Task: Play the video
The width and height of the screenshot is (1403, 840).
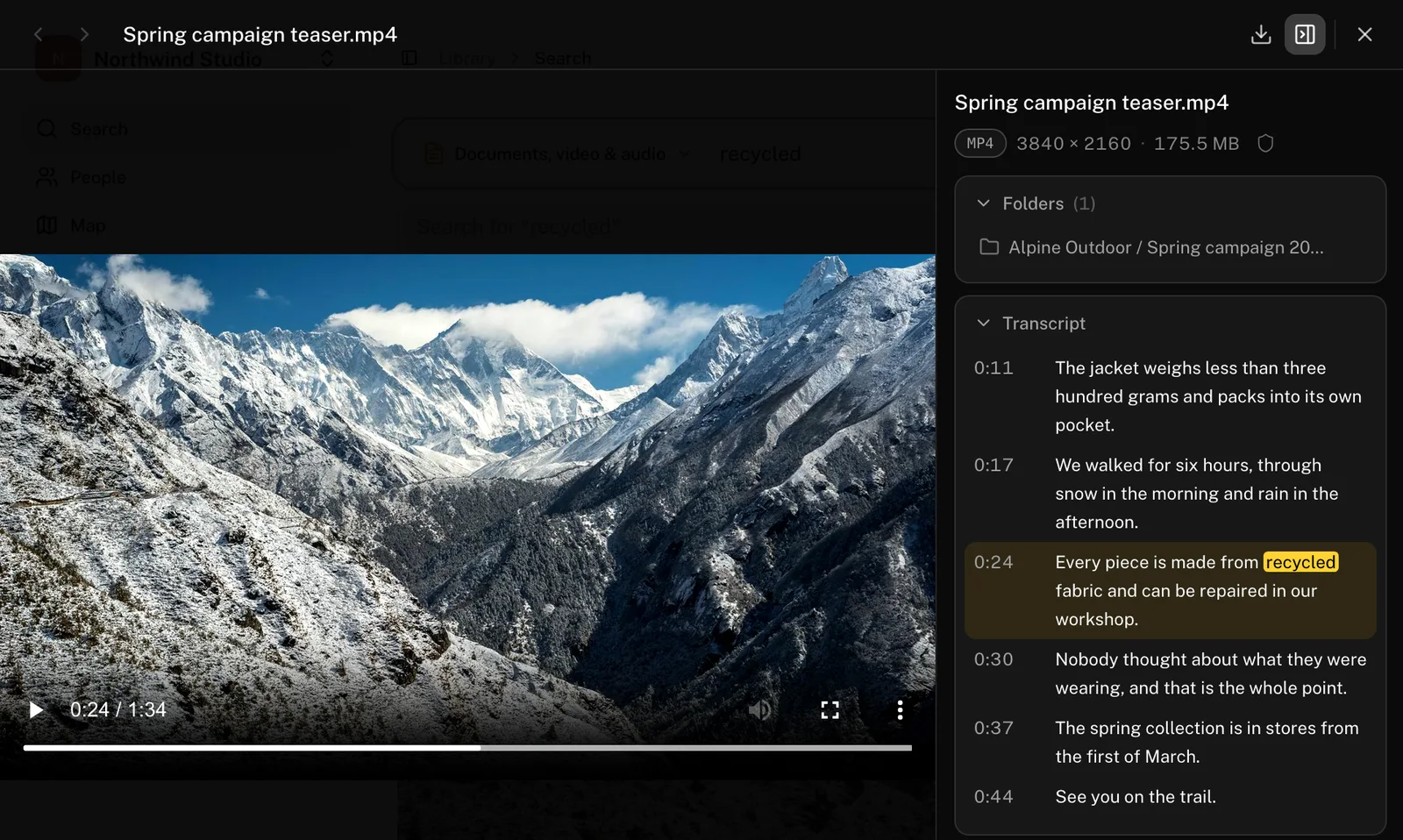Action: click(x=36, y=709)
